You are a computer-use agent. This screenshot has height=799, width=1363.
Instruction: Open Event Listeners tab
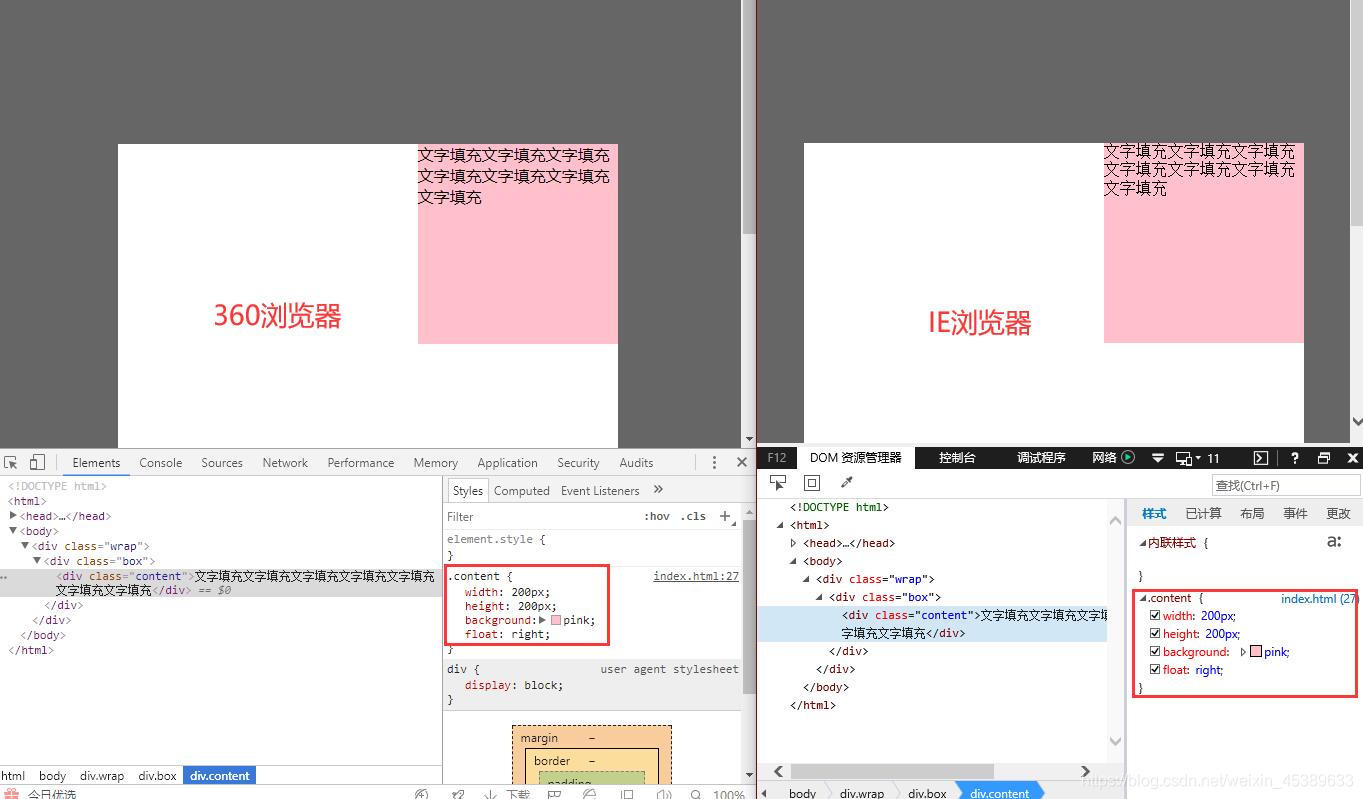(x=600, y=490)
